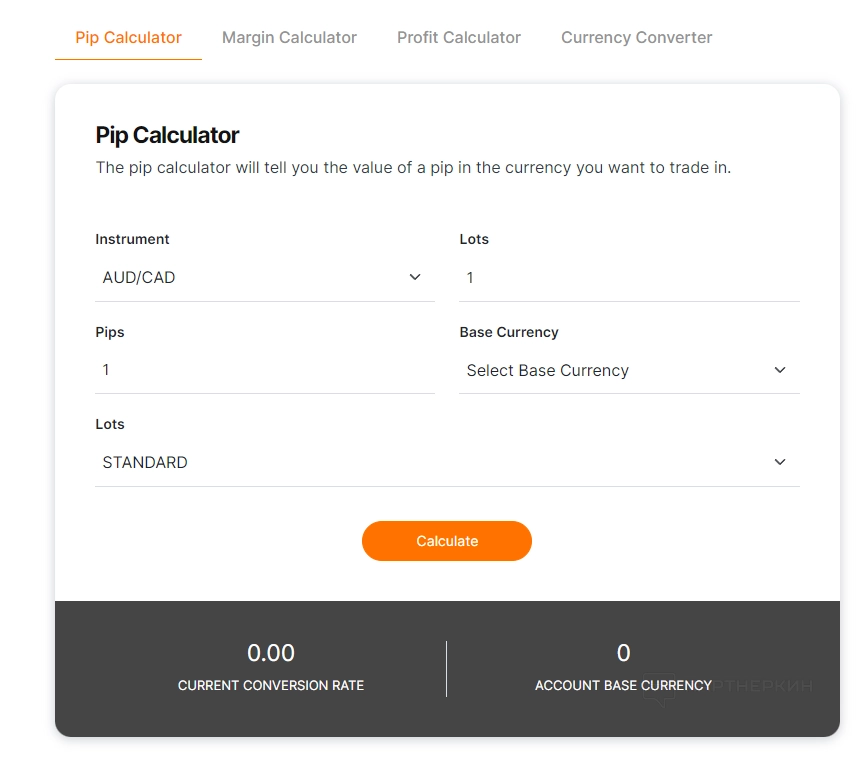Go to the Profit Calculator tab
The height and width of the screenshot is (760, 864).
[458, 38]
